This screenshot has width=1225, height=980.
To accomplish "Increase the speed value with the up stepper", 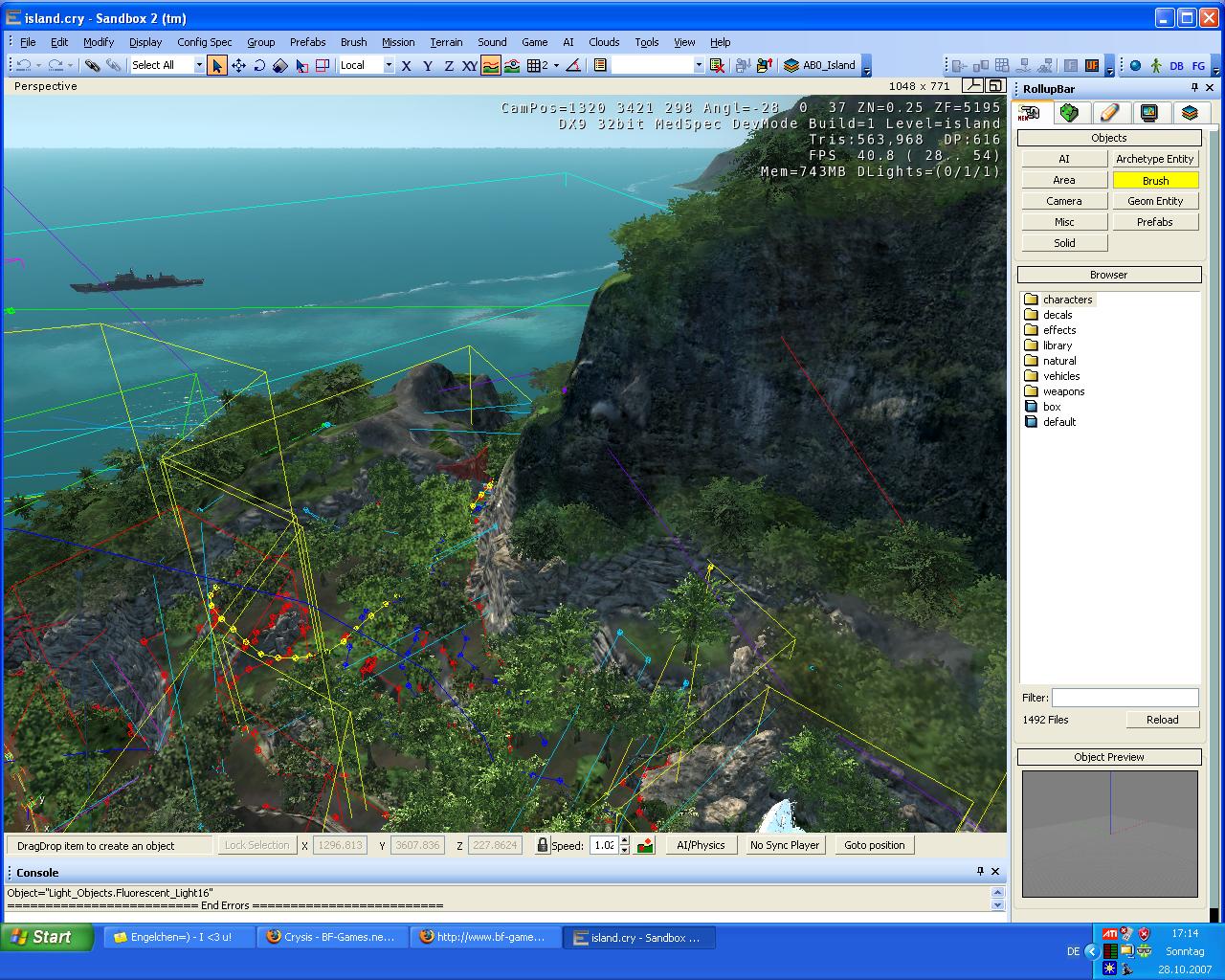I will (625, 840).
